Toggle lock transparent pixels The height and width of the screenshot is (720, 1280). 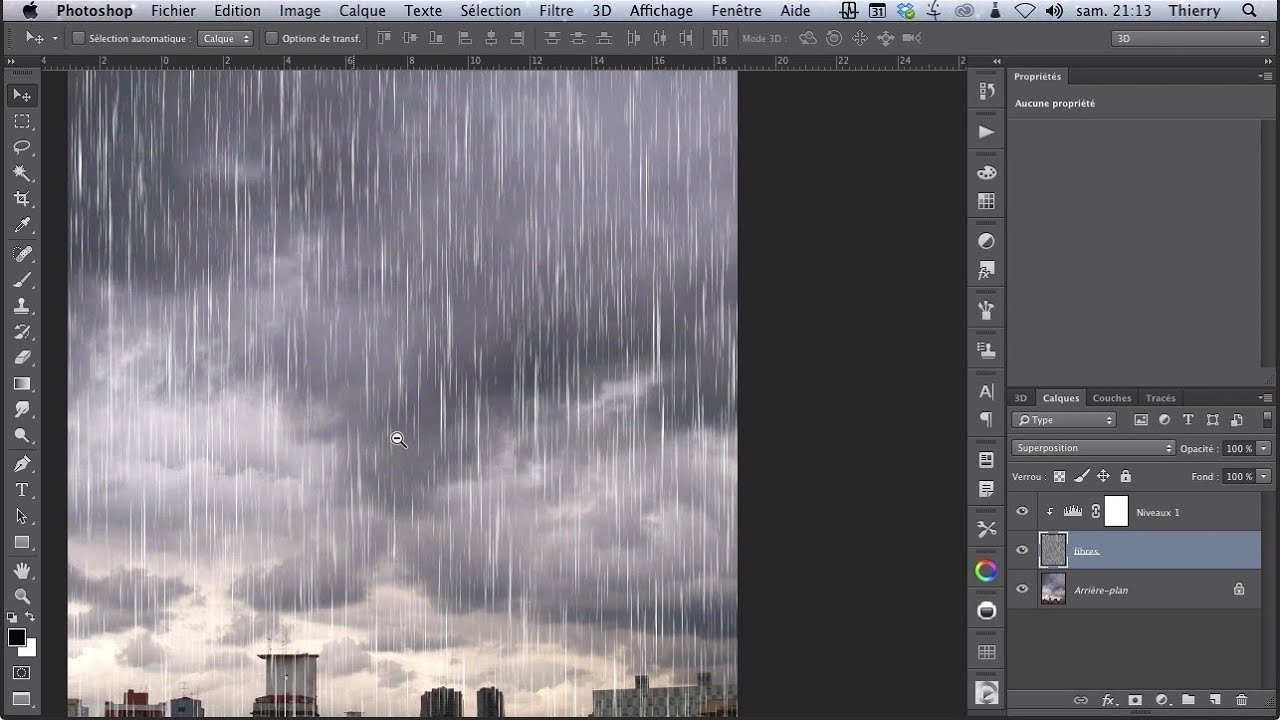tap(1059, 476)
